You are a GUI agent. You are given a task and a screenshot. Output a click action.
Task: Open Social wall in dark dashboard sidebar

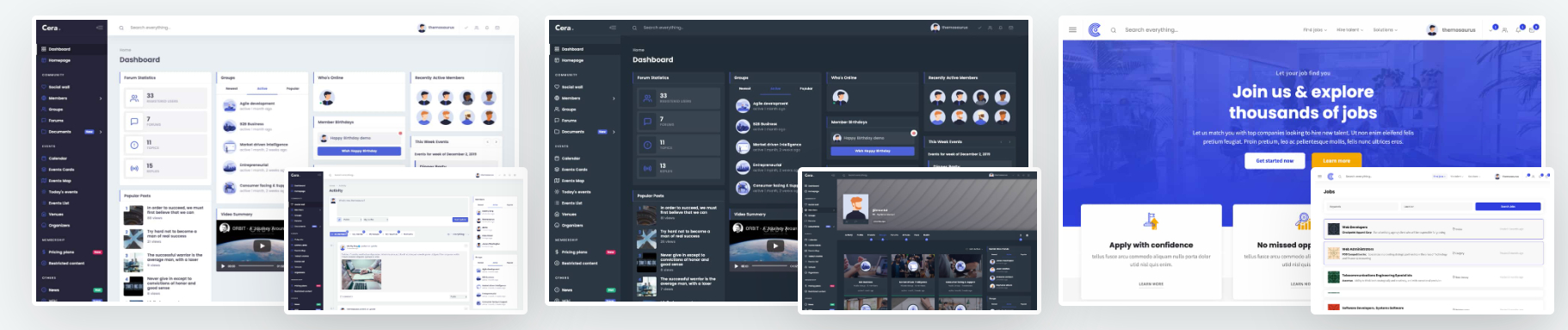(x=573, y=87)
